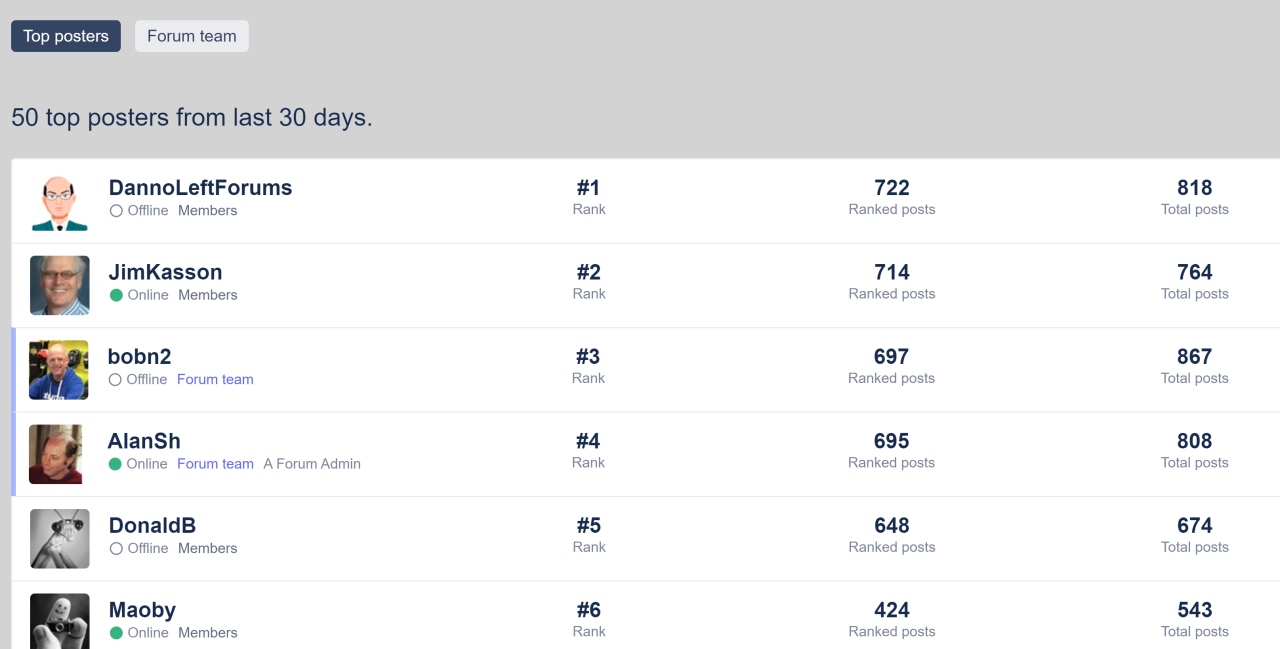The image size is (1280, 649).
Task: Click the Maoby username link
Action: (142, 610)
